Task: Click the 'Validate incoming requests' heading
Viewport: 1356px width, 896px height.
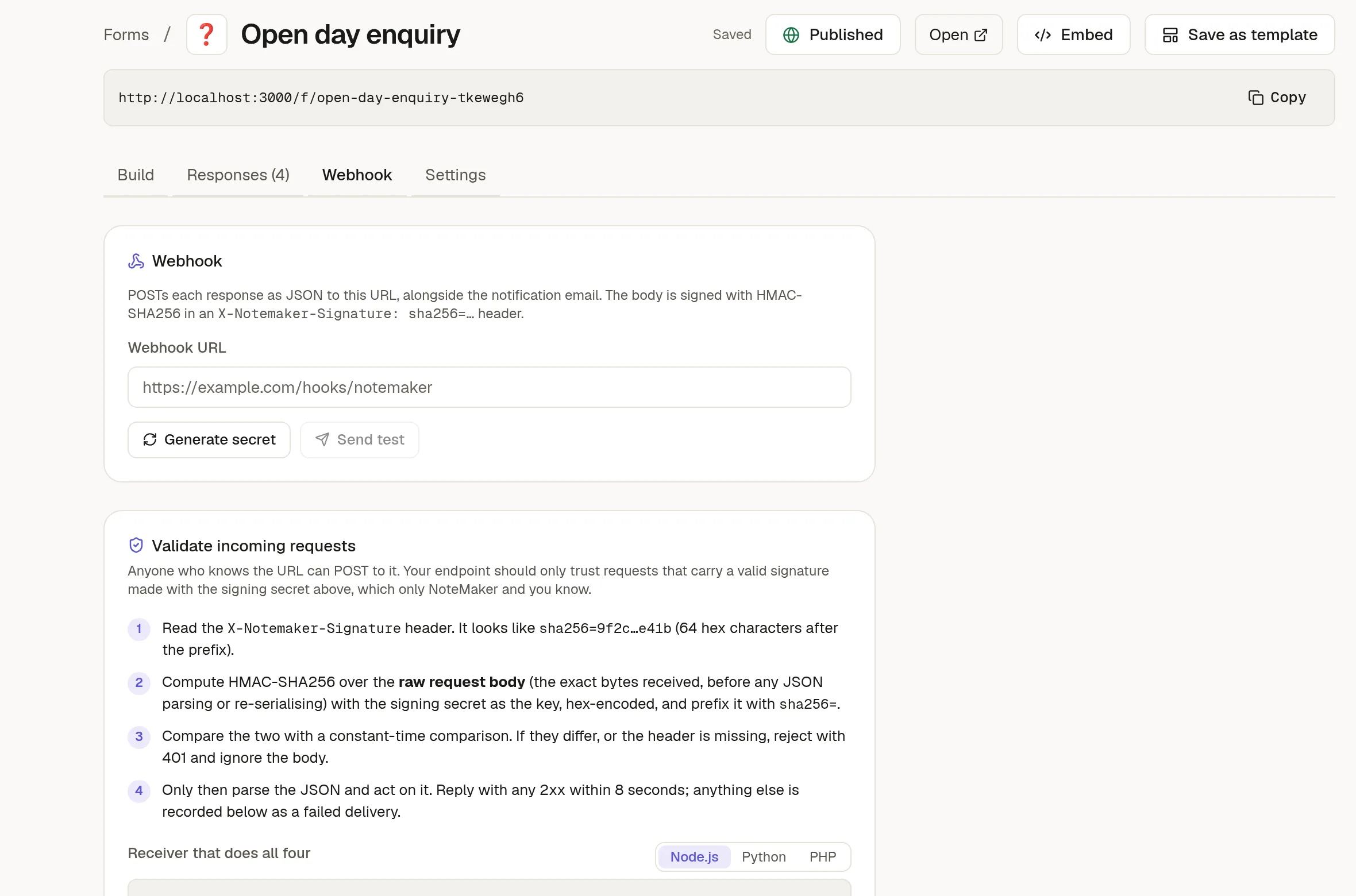Action: click(x=253, y=546)
